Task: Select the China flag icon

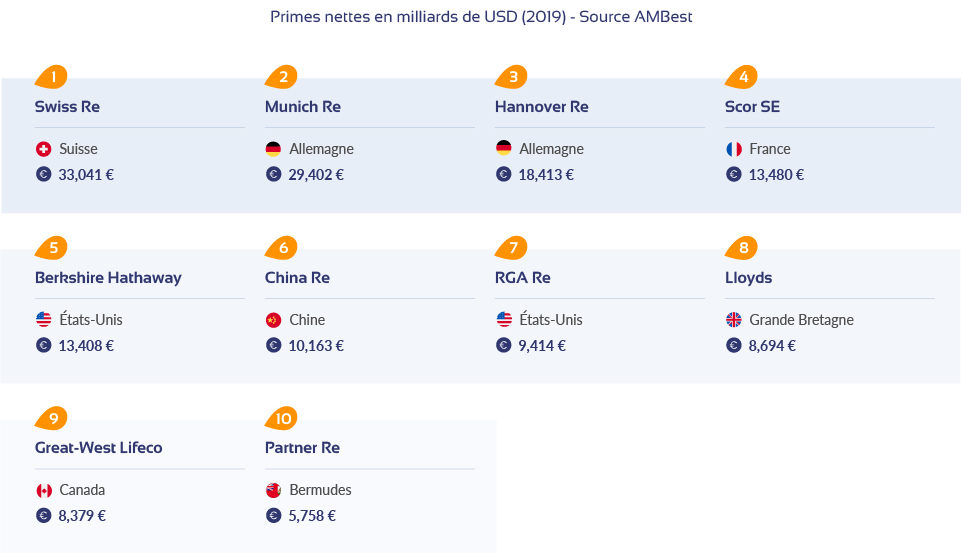Action: 273,320
